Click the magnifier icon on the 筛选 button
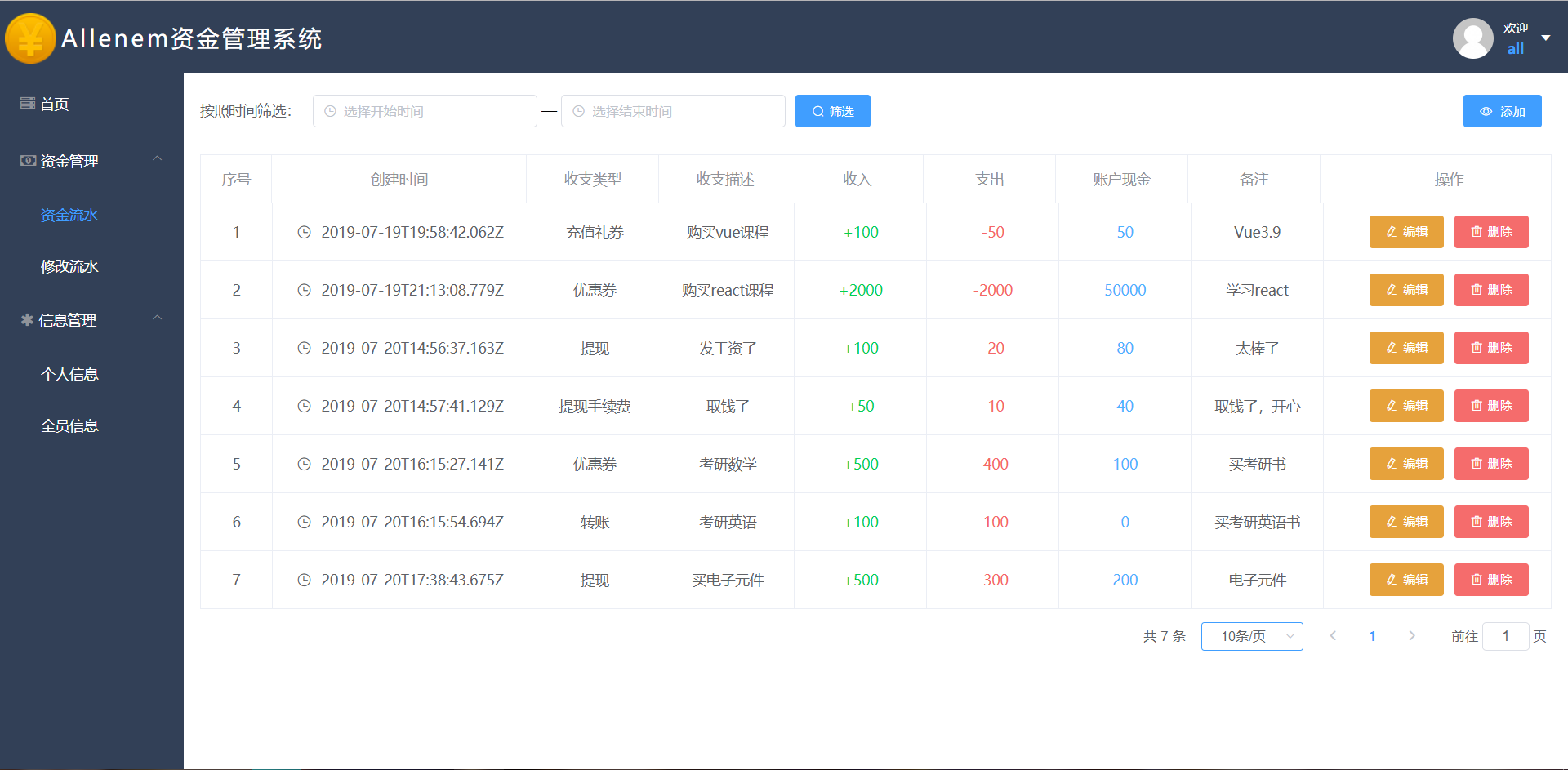 (817, 111)
